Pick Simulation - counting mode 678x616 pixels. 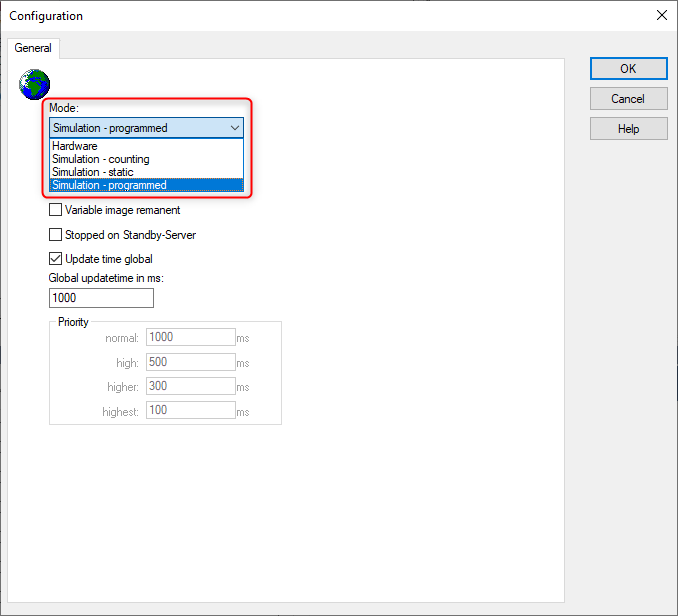(146, 159)
